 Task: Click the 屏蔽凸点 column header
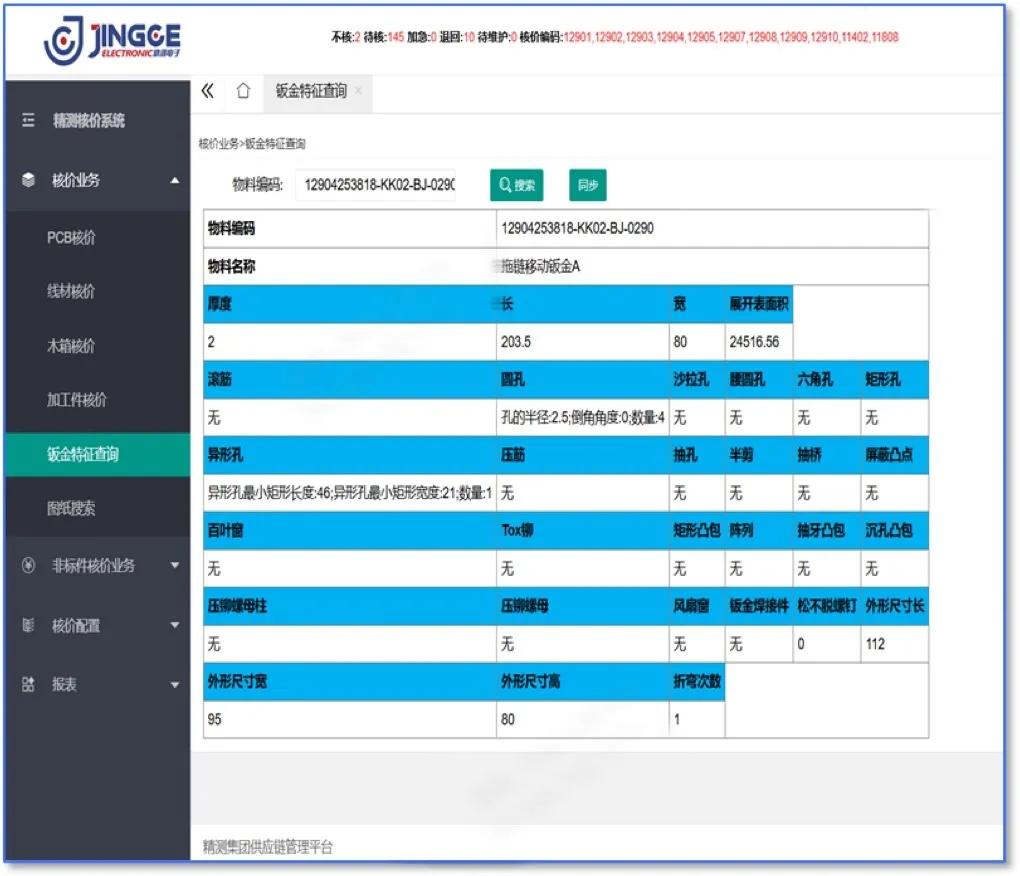(x=894, y=455)
